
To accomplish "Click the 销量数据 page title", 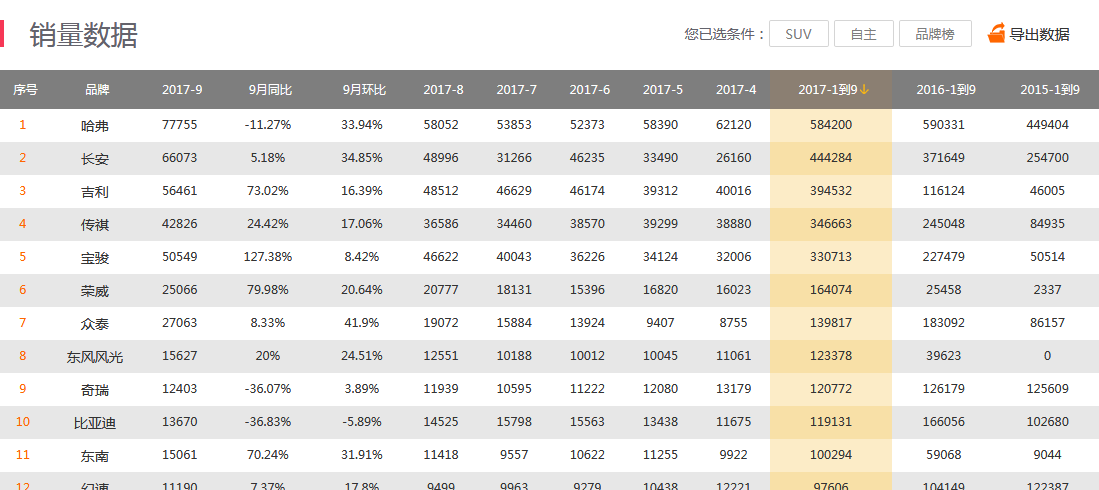I will [83, 35].
